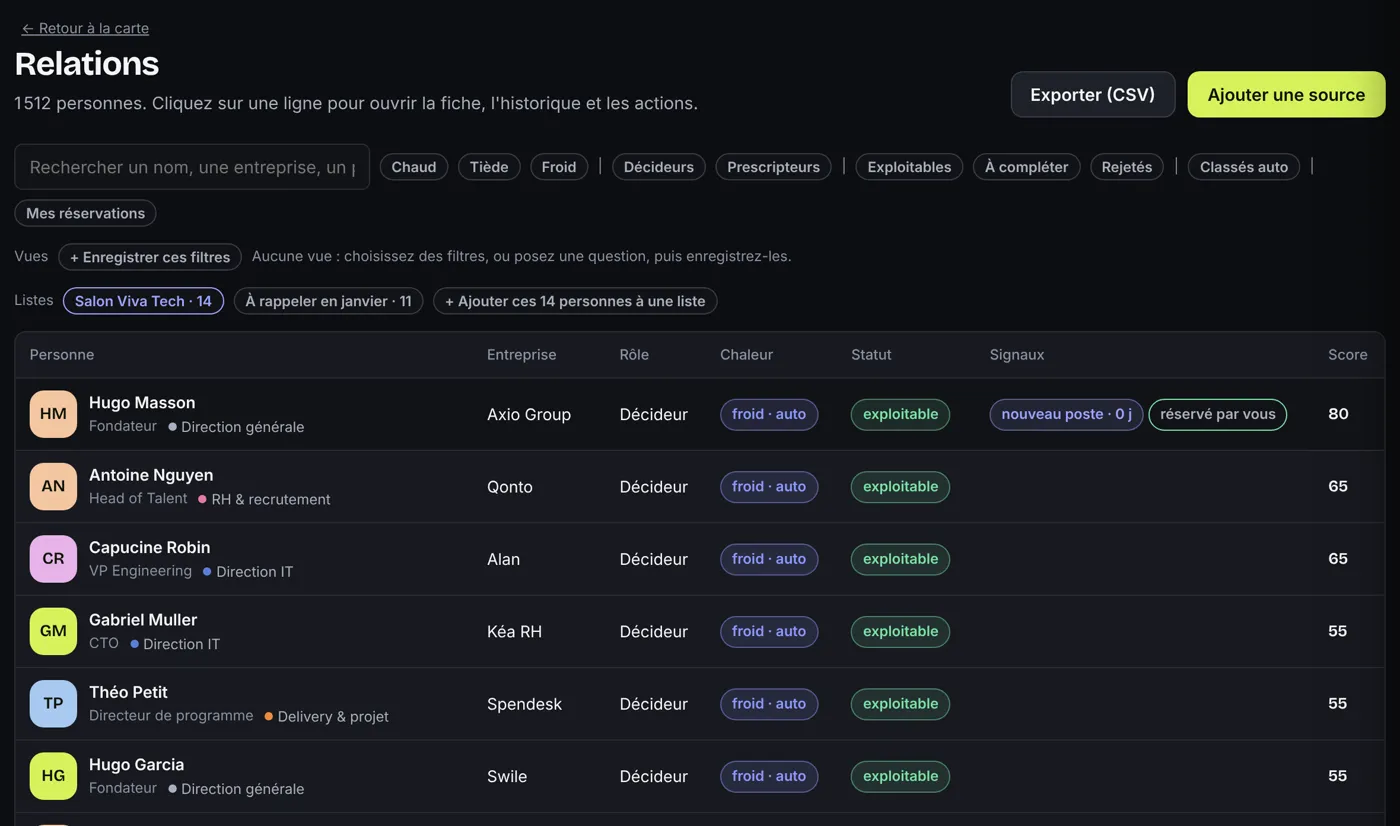Click the Statut column header

871,355
